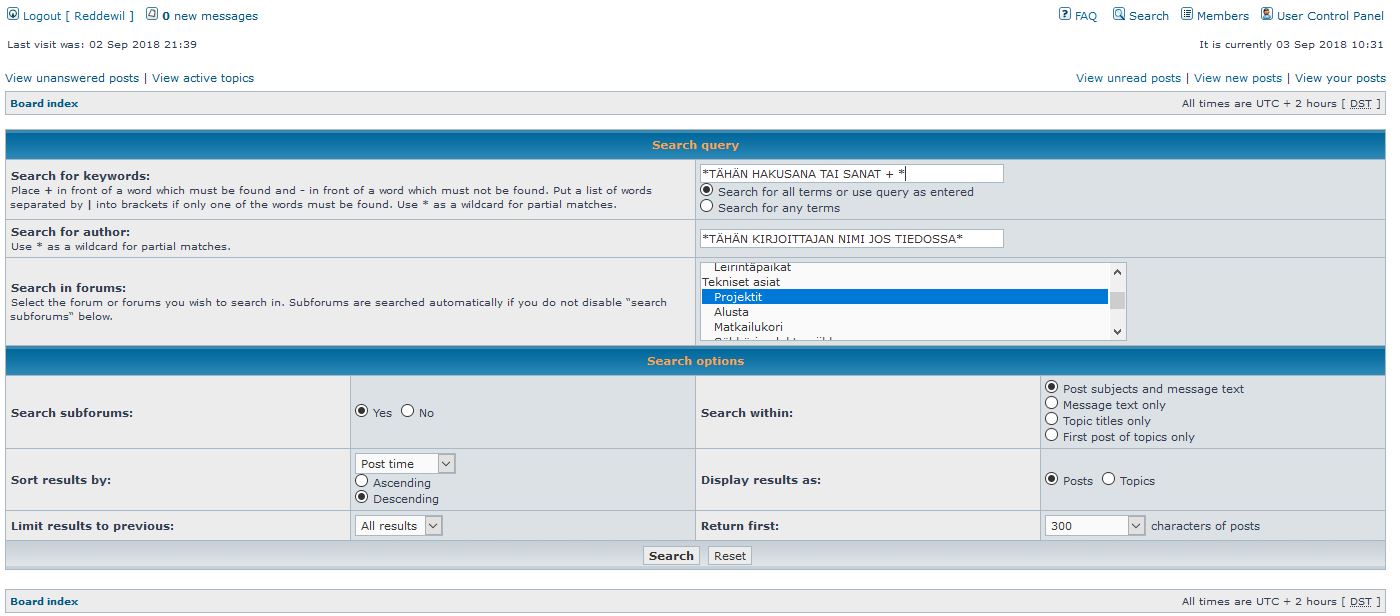
Task: Choose Ascending sort order
Action: tap(362, 482)
